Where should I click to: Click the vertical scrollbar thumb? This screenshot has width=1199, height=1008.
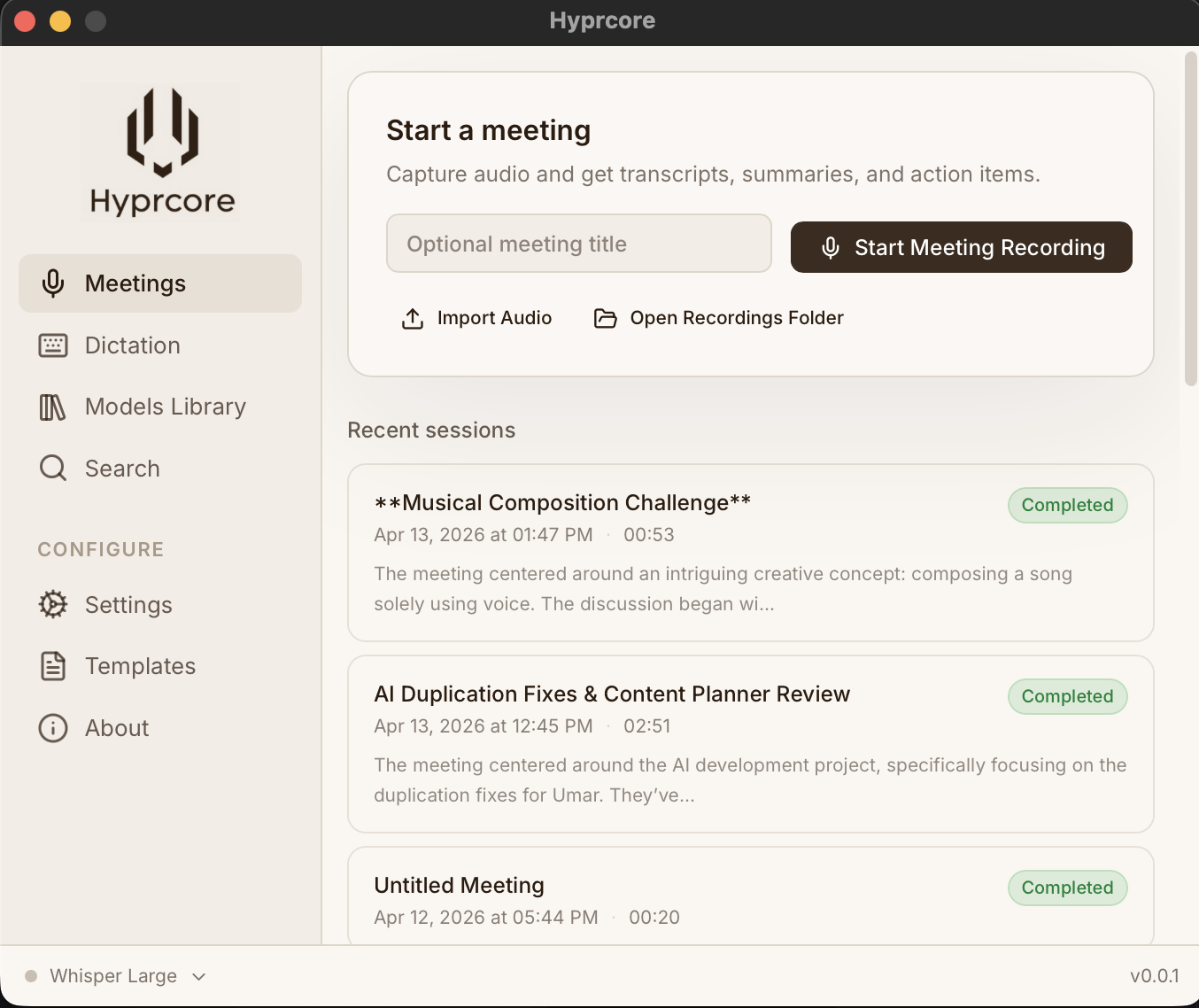(x=1191, y=219)
